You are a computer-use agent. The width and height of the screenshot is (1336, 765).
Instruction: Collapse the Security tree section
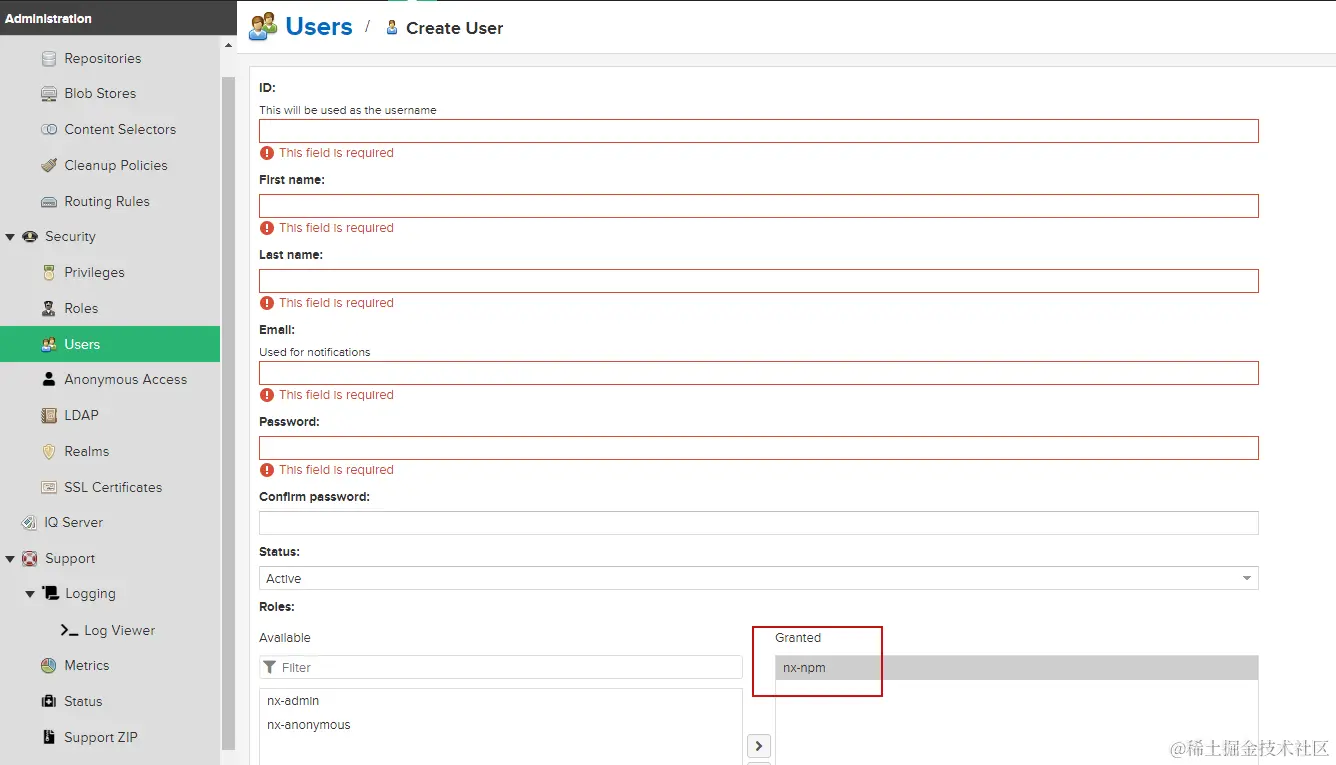(x=10, y=237)
